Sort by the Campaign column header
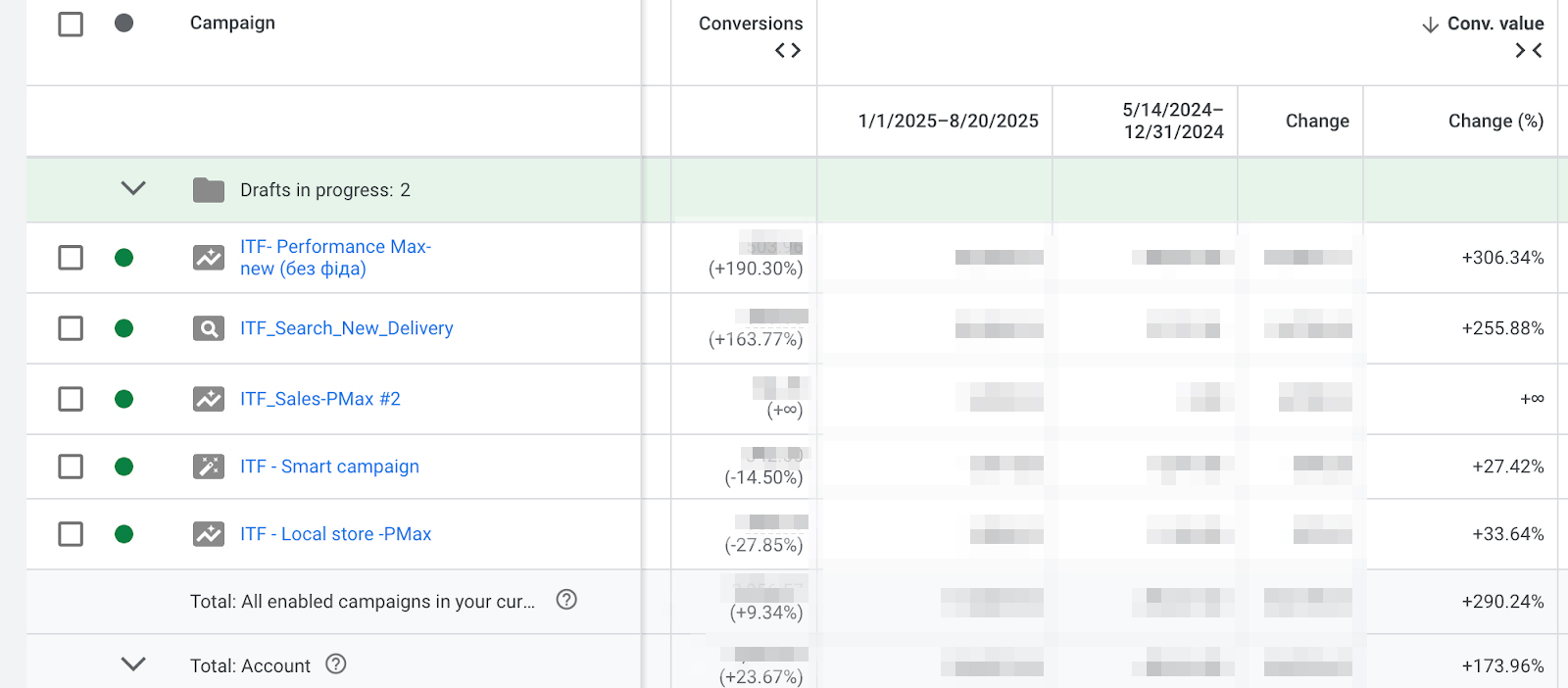 [x=232, y=23]
